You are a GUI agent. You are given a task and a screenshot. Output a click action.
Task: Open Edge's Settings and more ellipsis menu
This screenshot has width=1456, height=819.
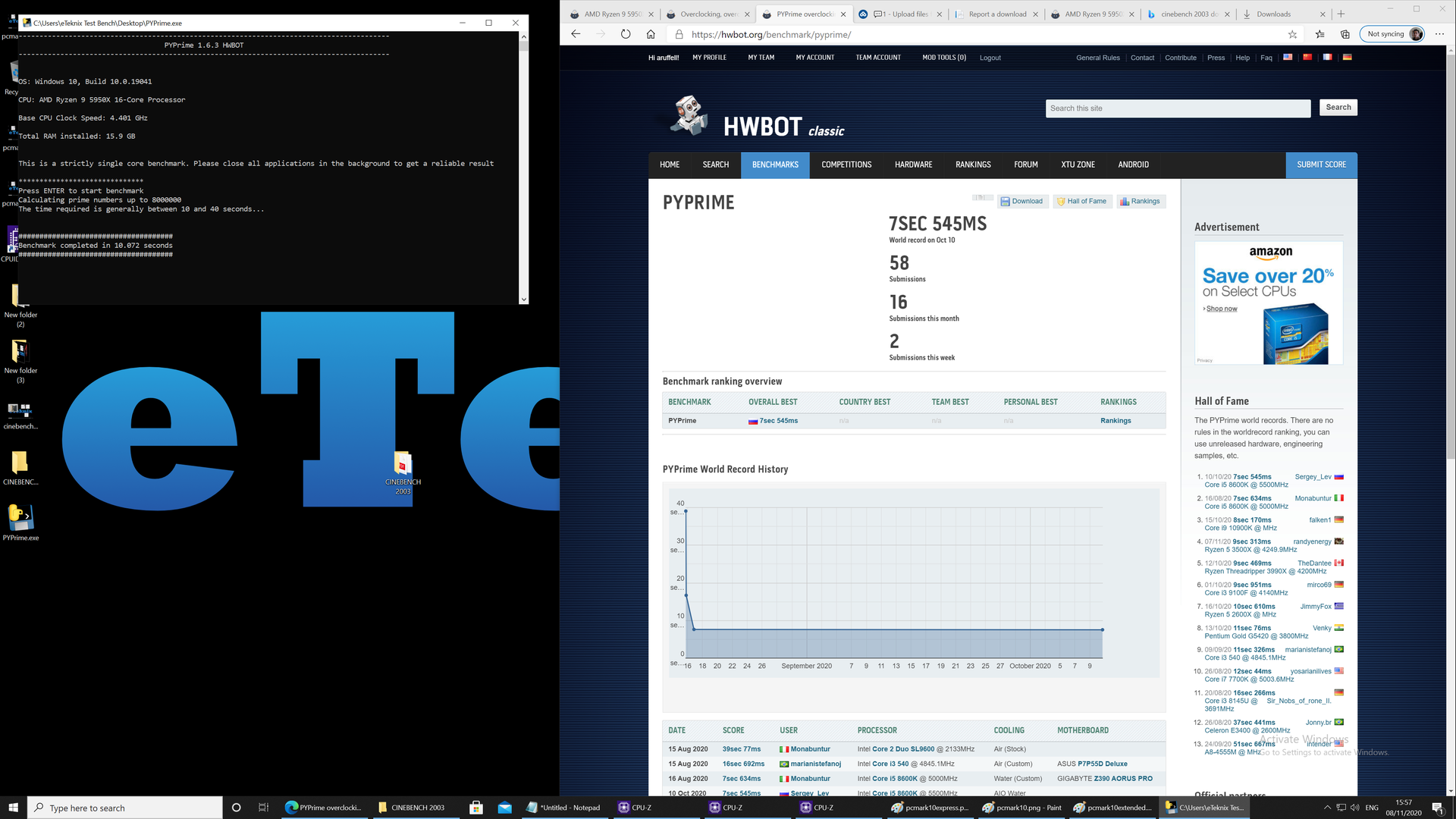(x=1439, y=34)
